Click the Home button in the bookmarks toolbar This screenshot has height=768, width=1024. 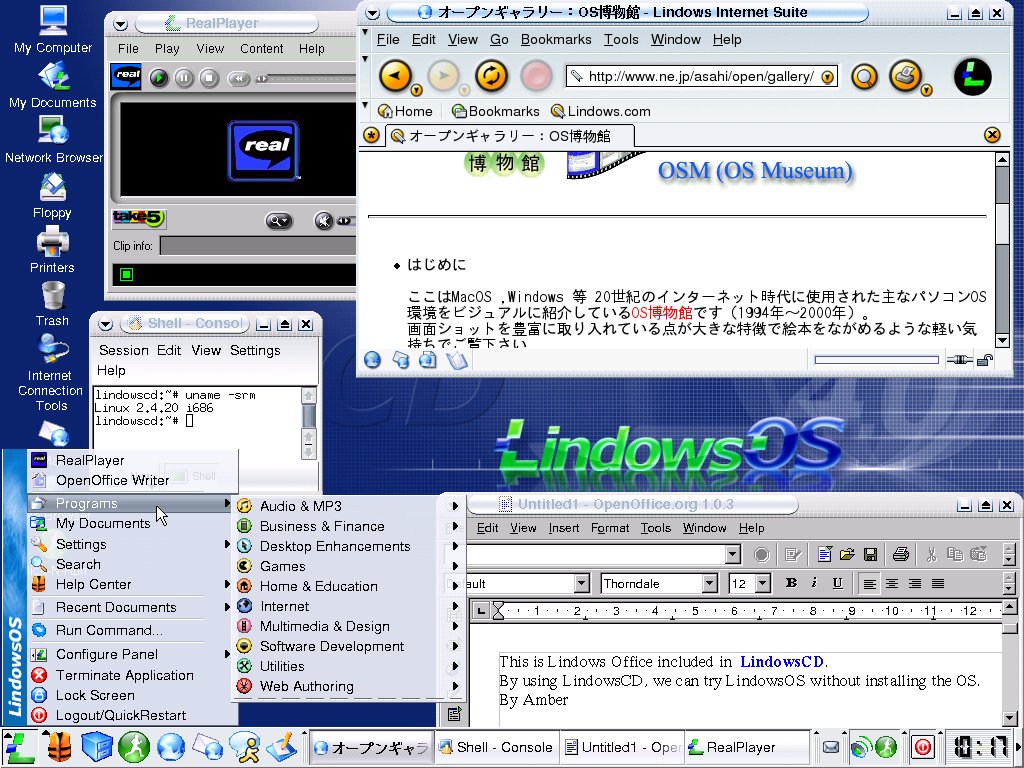tap(405, 111)
